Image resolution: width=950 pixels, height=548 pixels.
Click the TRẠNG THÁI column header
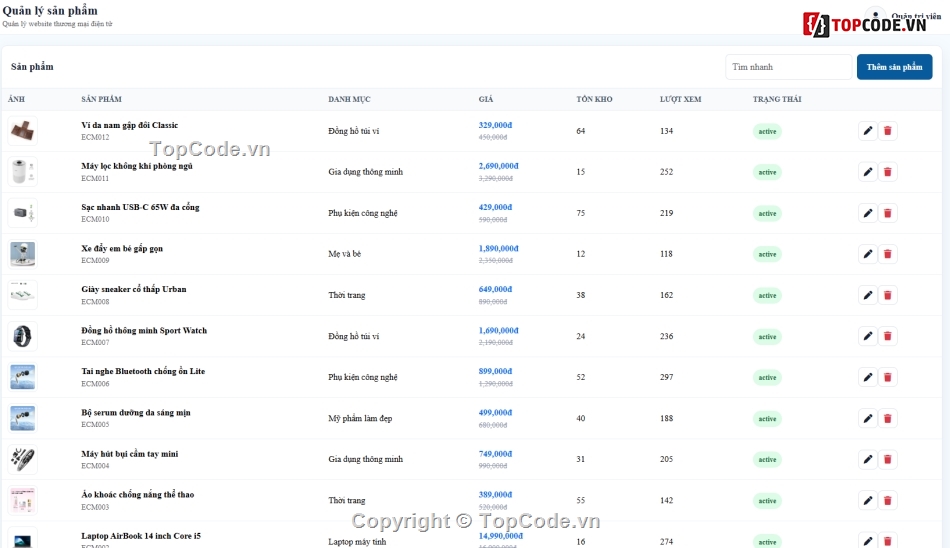tap(777, 99)
